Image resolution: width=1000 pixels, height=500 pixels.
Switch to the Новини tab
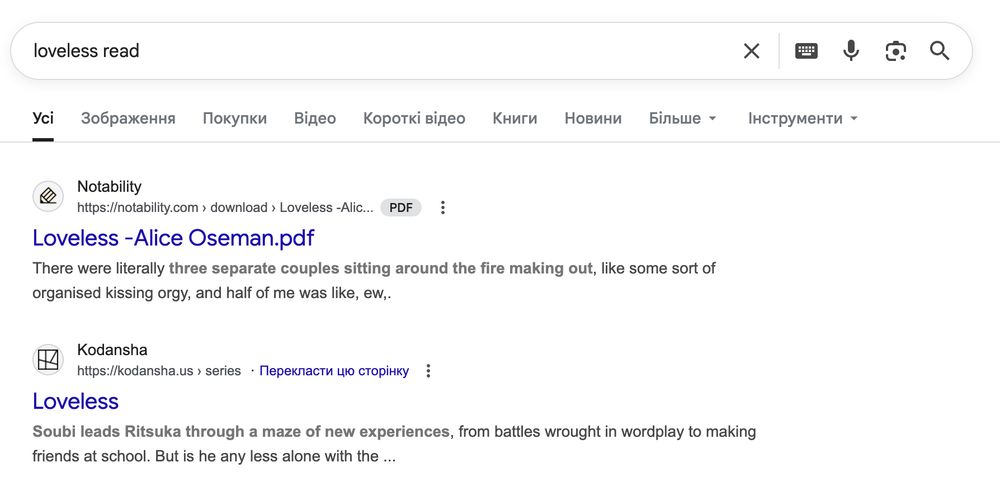[593, 119]
